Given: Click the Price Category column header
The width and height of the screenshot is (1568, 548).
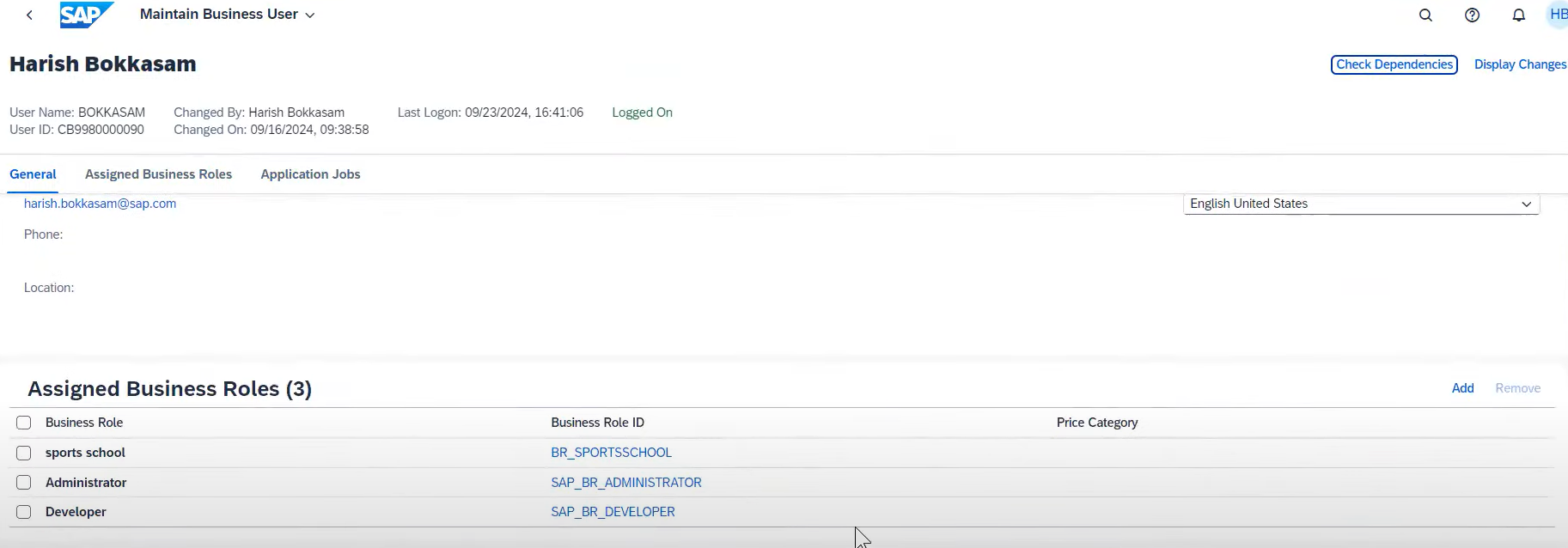Looking at the screenshot, I should [x=1097, y=423].
